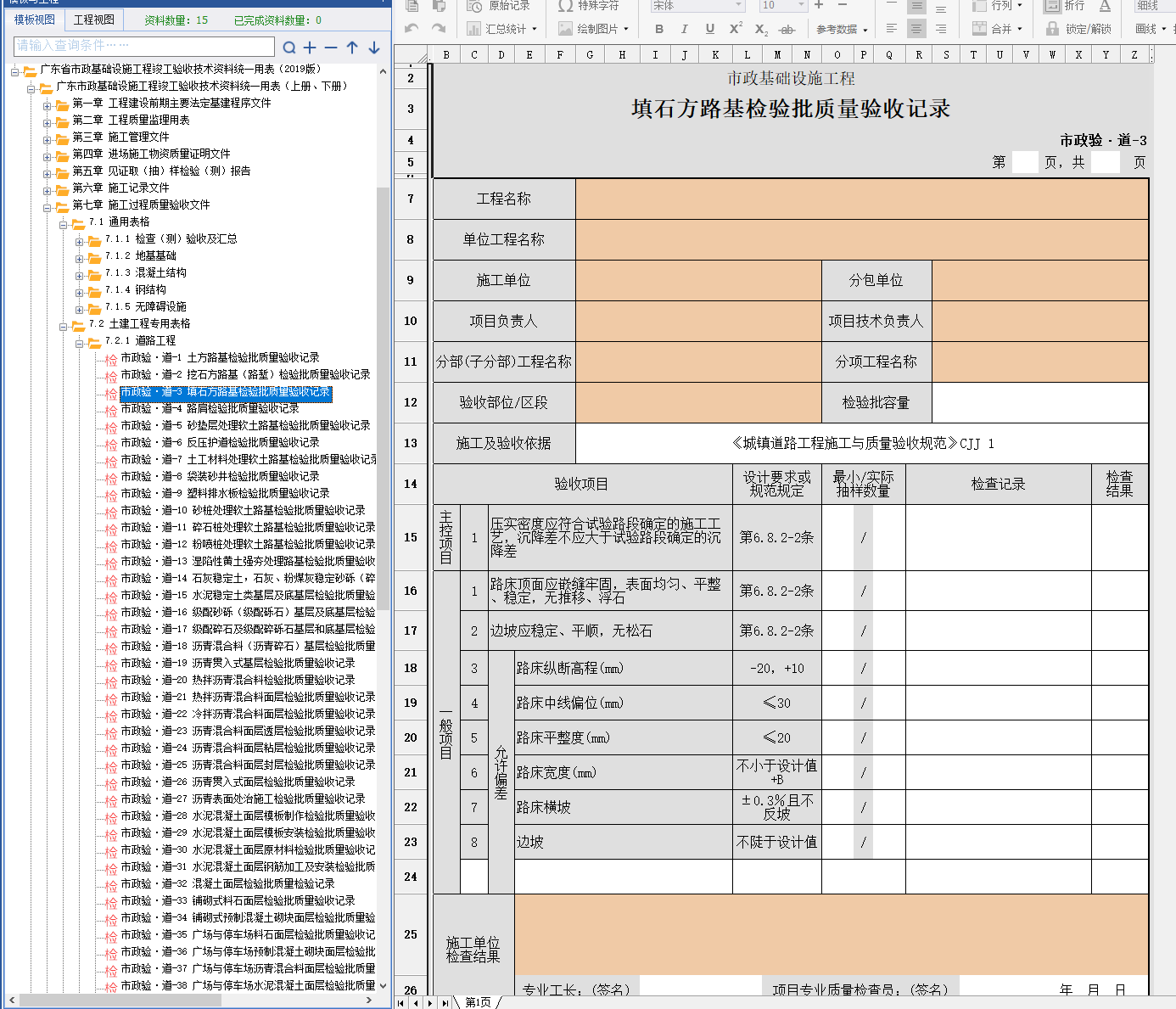Viewport: 1176px width, 1009px height.
Task: Click 资料数量: 15 label
Action: tap(176, 20)
